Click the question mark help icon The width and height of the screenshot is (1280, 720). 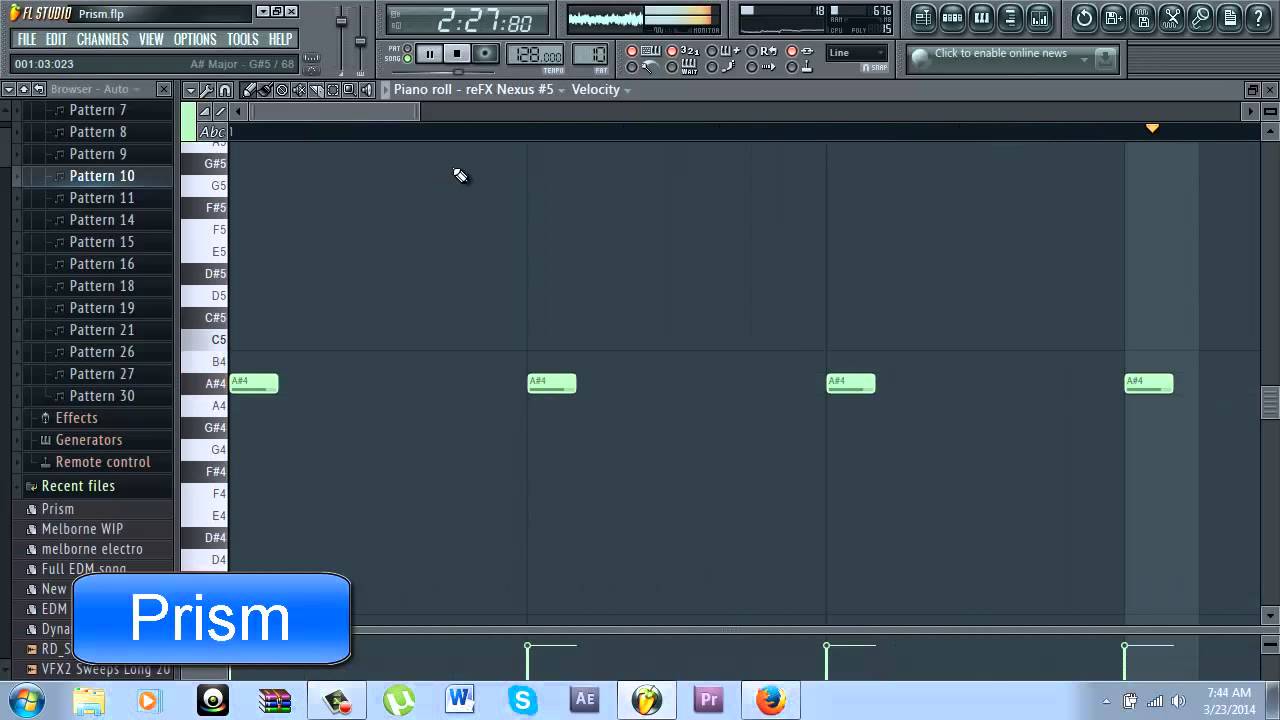1259,17
